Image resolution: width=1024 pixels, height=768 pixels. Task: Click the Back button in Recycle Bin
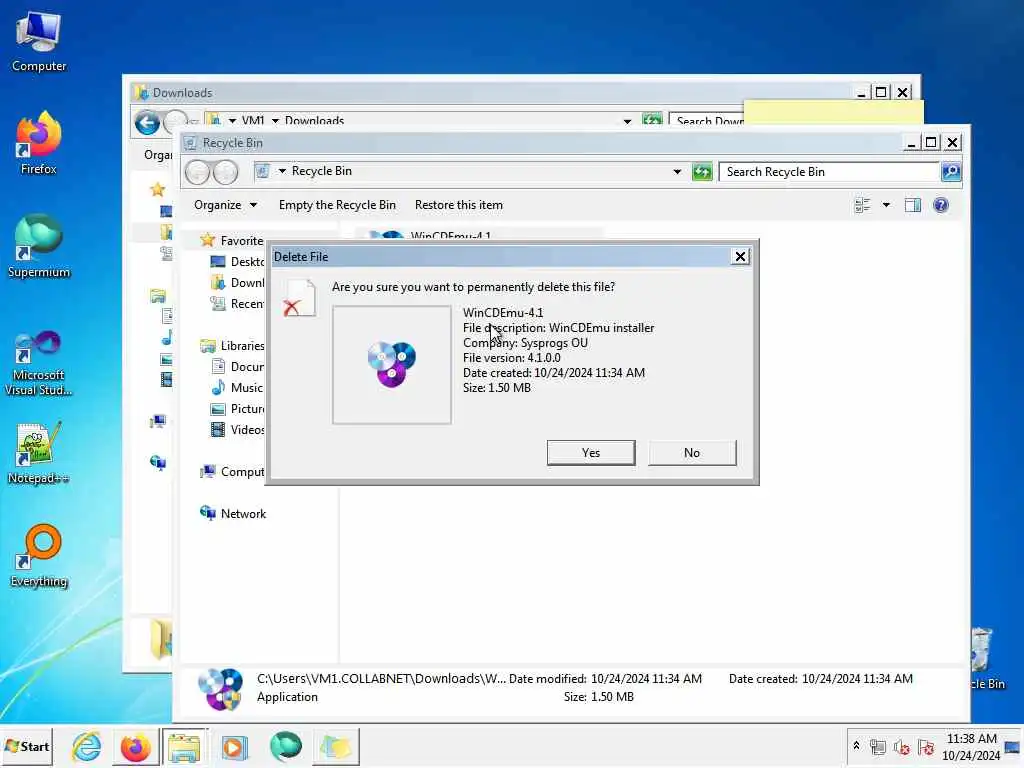[197, 172]
